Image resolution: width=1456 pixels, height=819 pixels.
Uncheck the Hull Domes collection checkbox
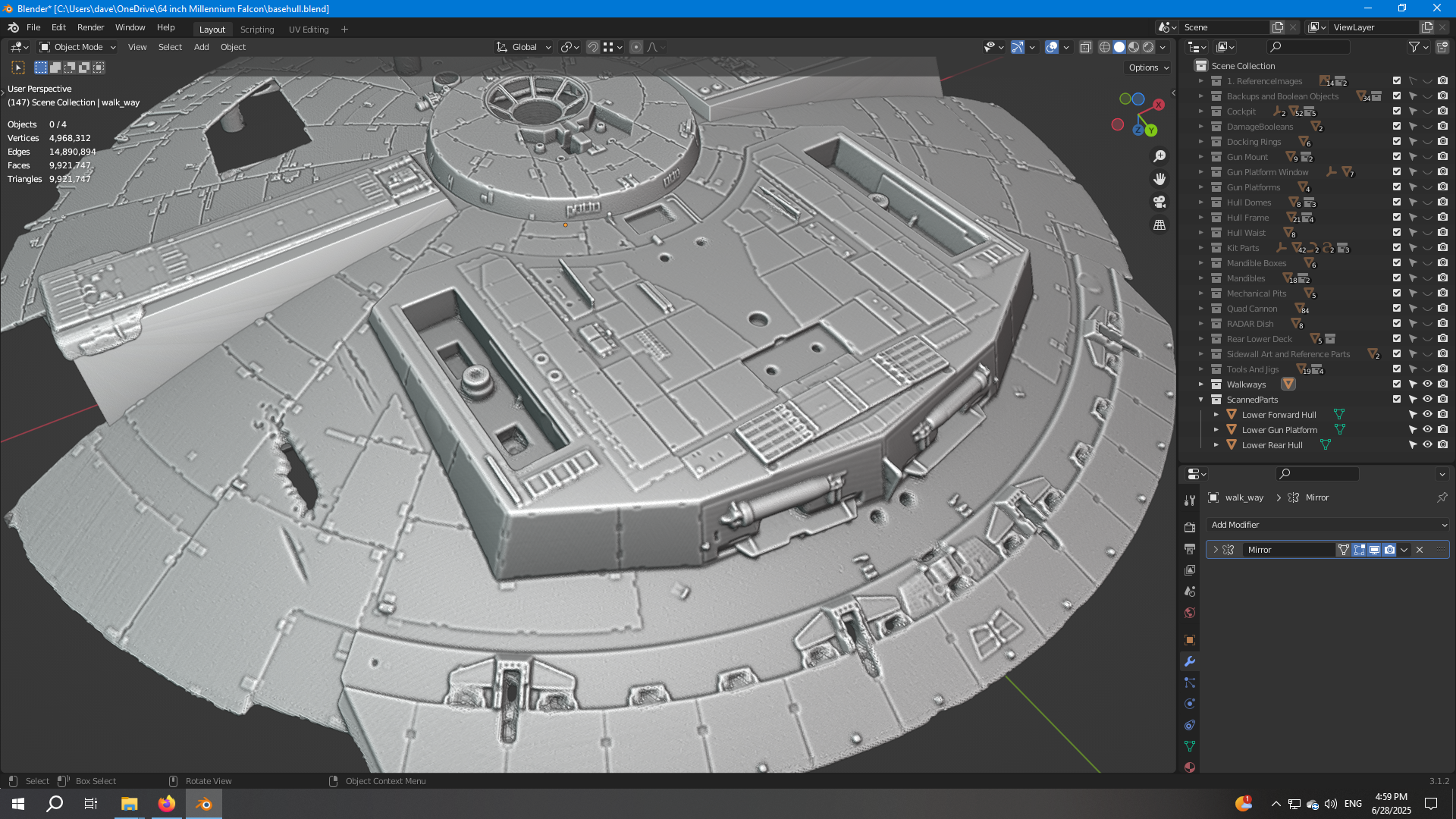(x=1397, y=202)
